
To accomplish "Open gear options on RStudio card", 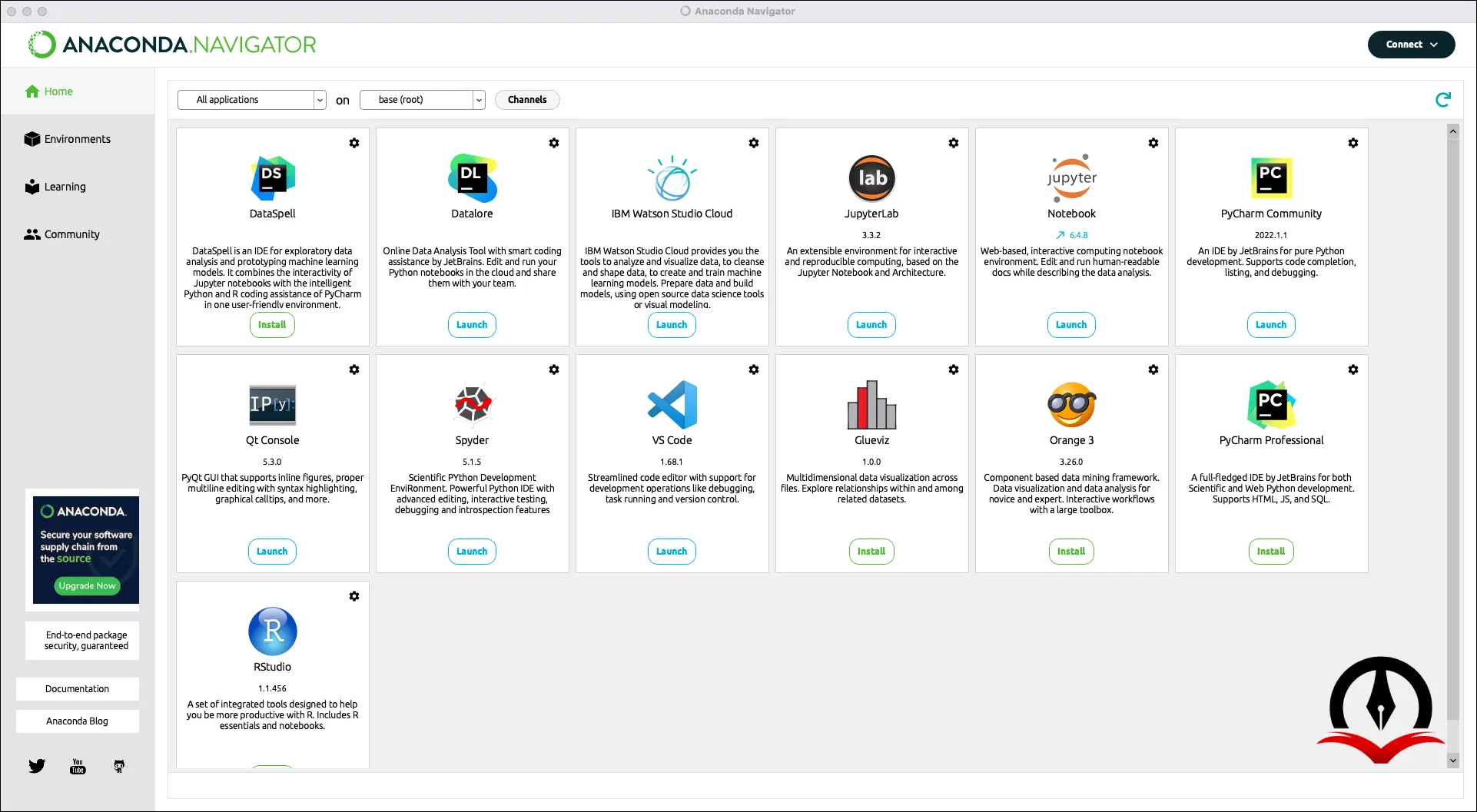I will click(x=354, y=596).
